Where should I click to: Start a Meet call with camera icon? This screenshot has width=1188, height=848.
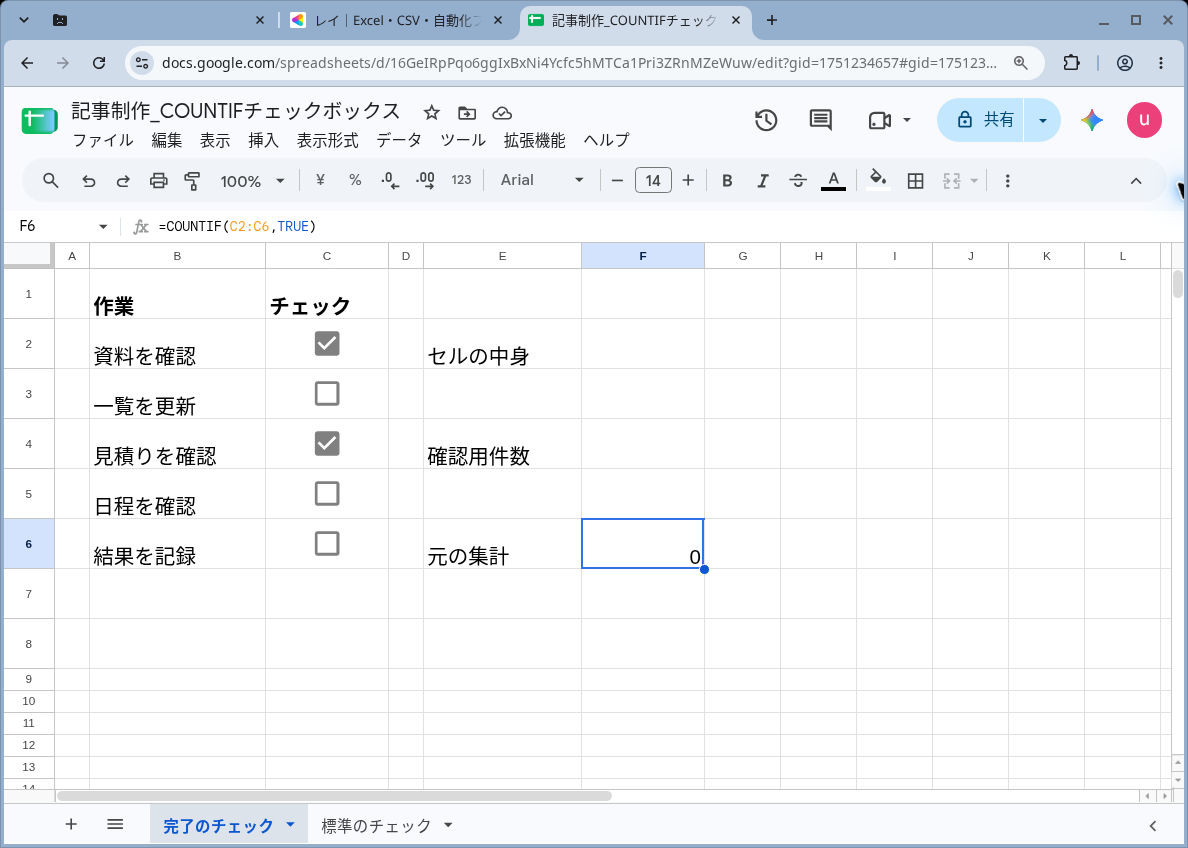click(879, 120)
